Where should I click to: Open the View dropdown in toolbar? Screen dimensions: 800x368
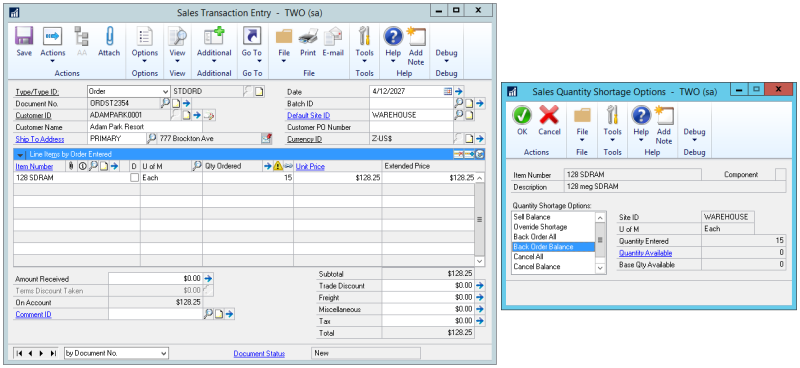pos(178,45)
